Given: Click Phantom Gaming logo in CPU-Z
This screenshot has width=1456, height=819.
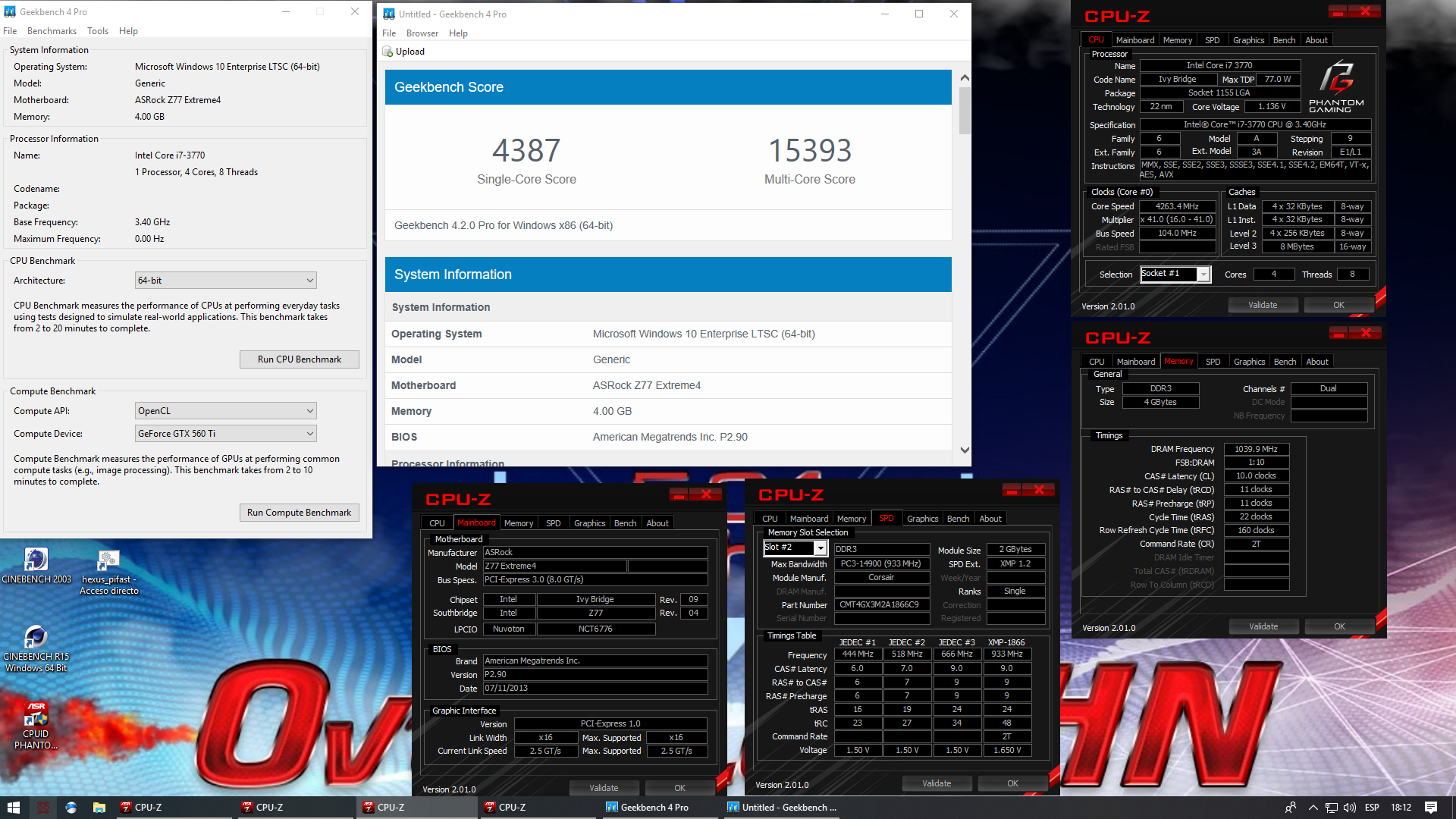Looking at the screenshot, I should point(1336,88).
